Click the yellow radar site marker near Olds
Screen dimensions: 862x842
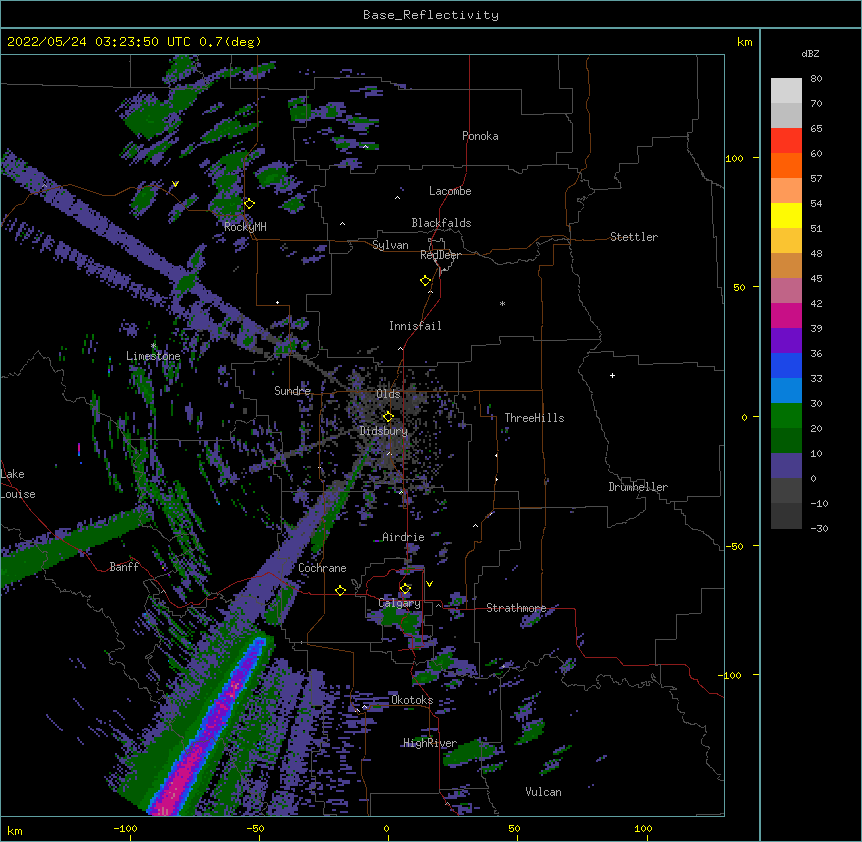[x=388, y=416]
